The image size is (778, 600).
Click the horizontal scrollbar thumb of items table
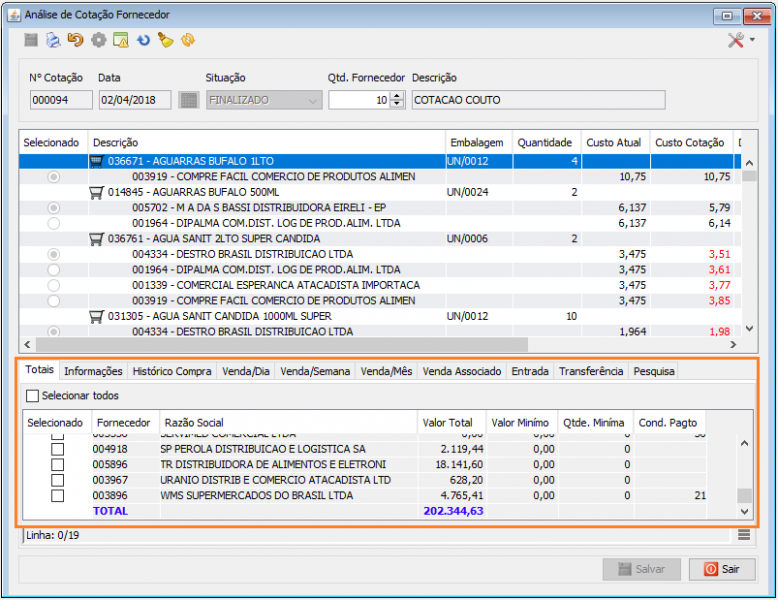click(282, 344)
